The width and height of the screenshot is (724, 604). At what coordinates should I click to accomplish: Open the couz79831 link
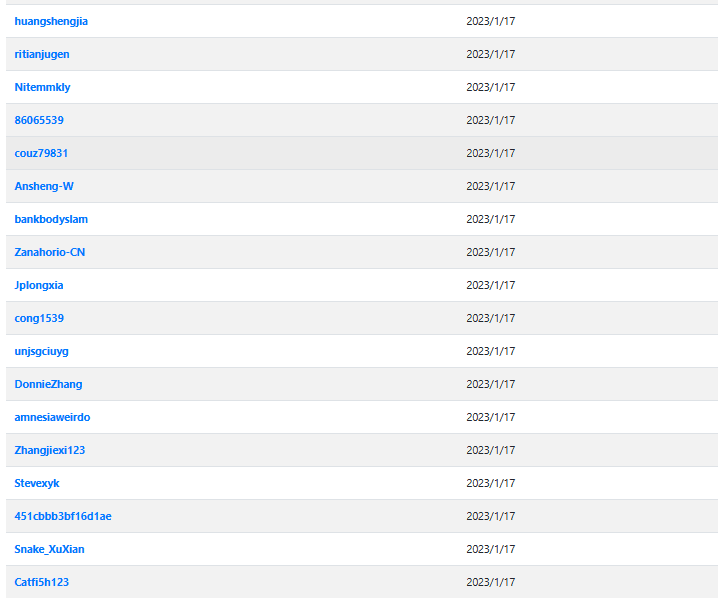point(41,153)
